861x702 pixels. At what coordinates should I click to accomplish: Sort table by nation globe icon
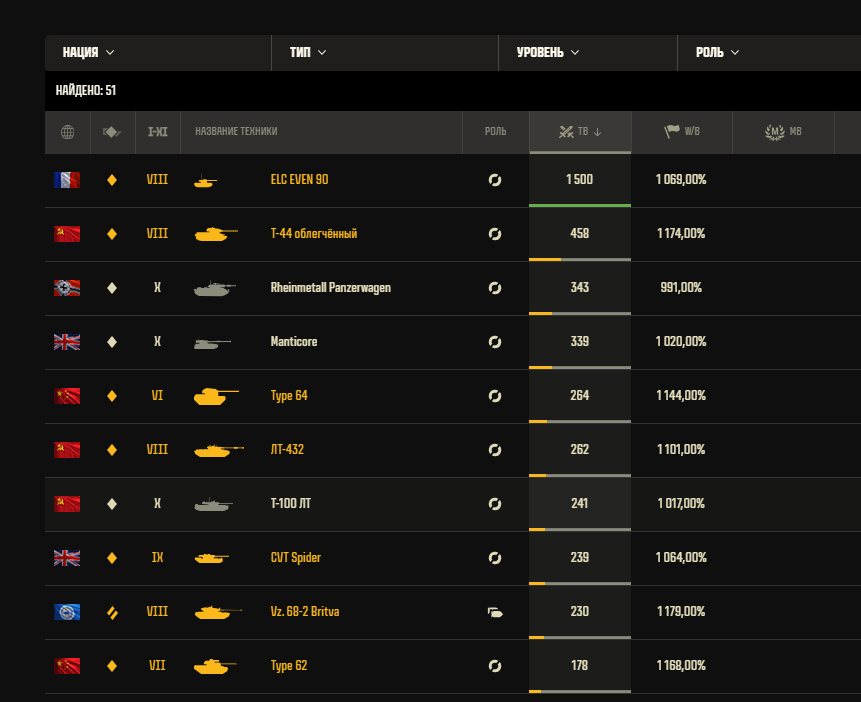click(x=68, y=132)
